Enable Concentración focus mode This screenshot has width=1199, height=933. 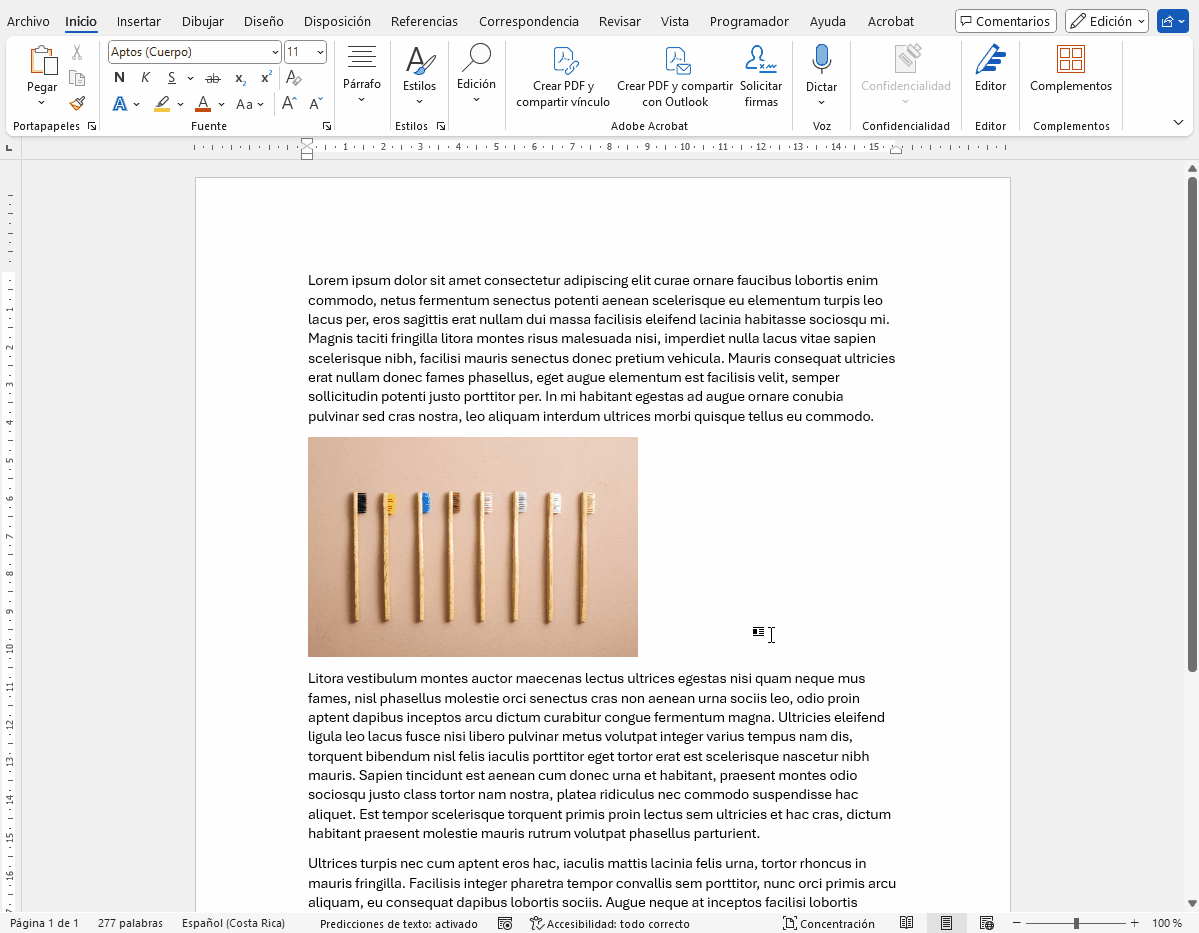(x=828, y=923)
